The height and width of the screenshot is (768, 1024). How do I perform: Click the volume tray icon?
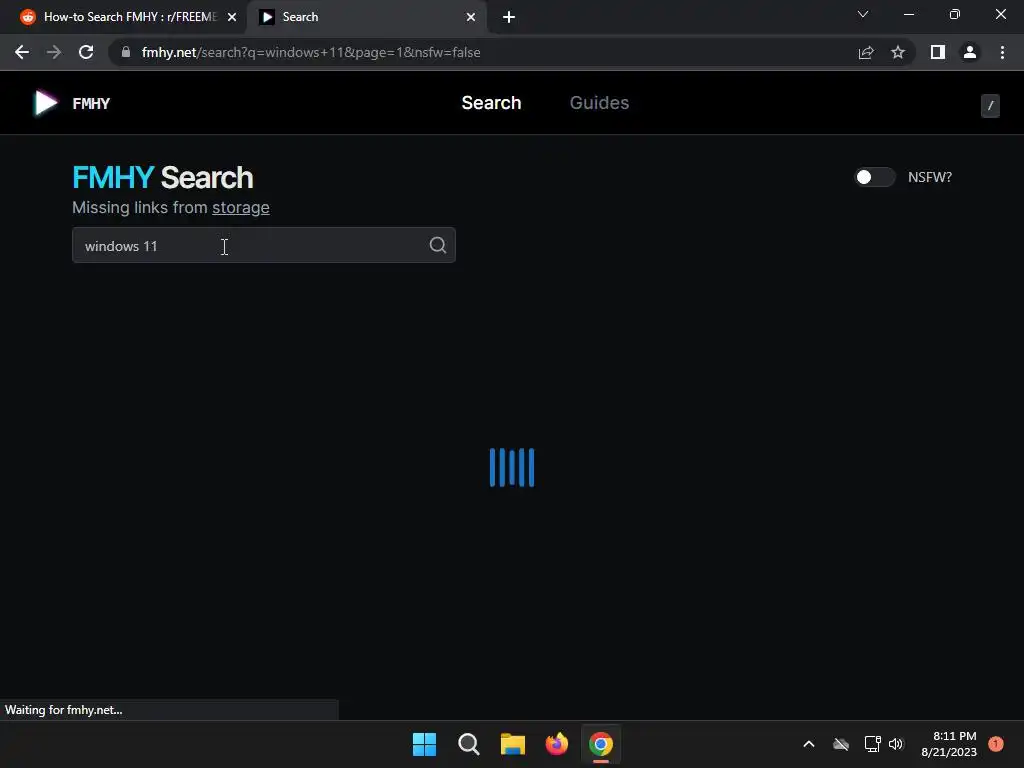coord(896,744)
